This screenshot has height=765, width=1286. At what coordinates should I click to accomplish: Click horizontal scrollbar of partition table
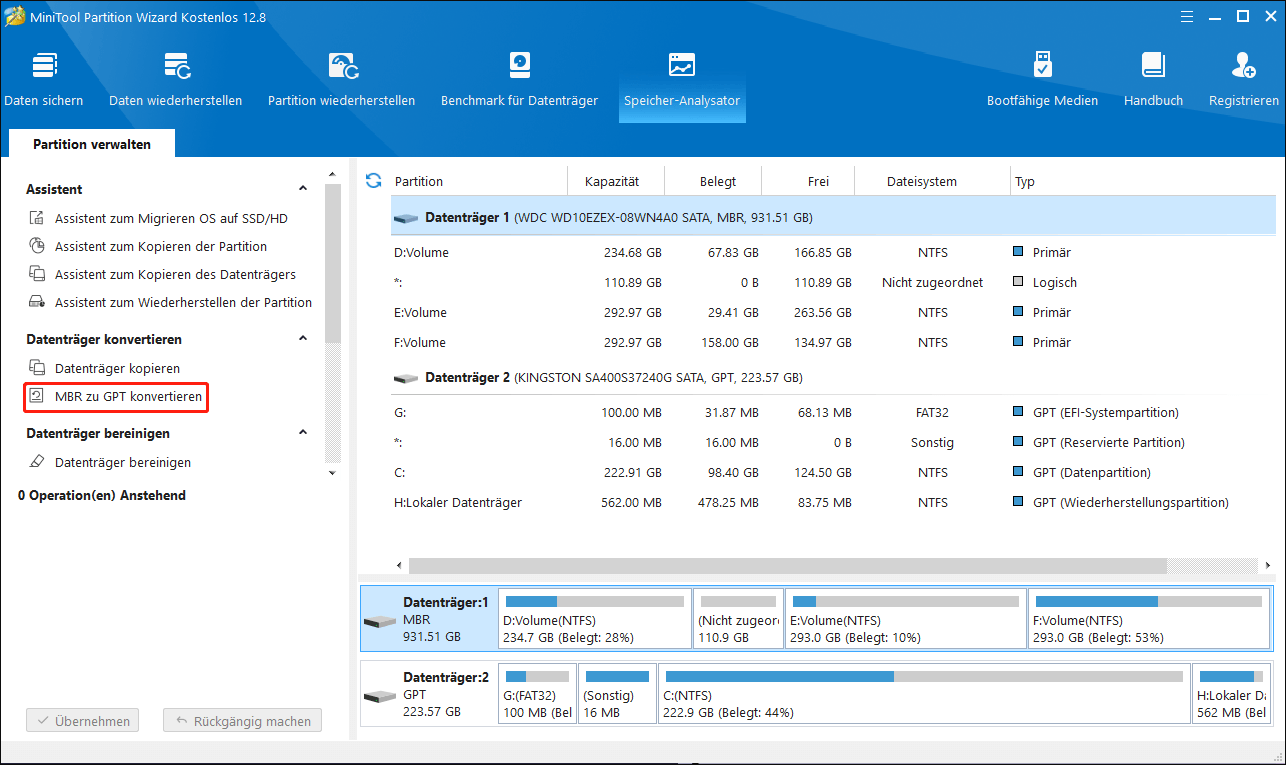[x=787, y=566]
